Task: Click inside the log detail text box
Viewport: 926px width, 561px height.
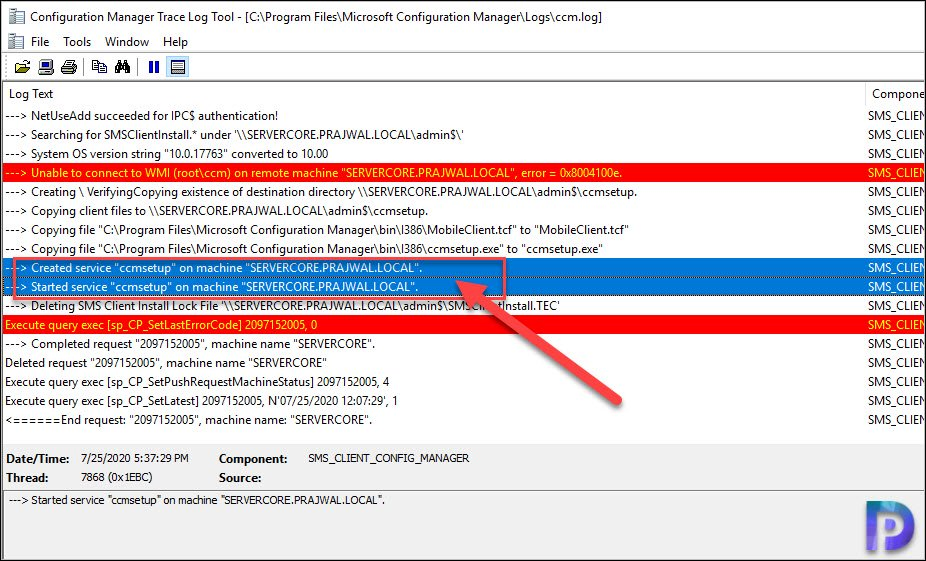Action: click(x=463, y=524)
